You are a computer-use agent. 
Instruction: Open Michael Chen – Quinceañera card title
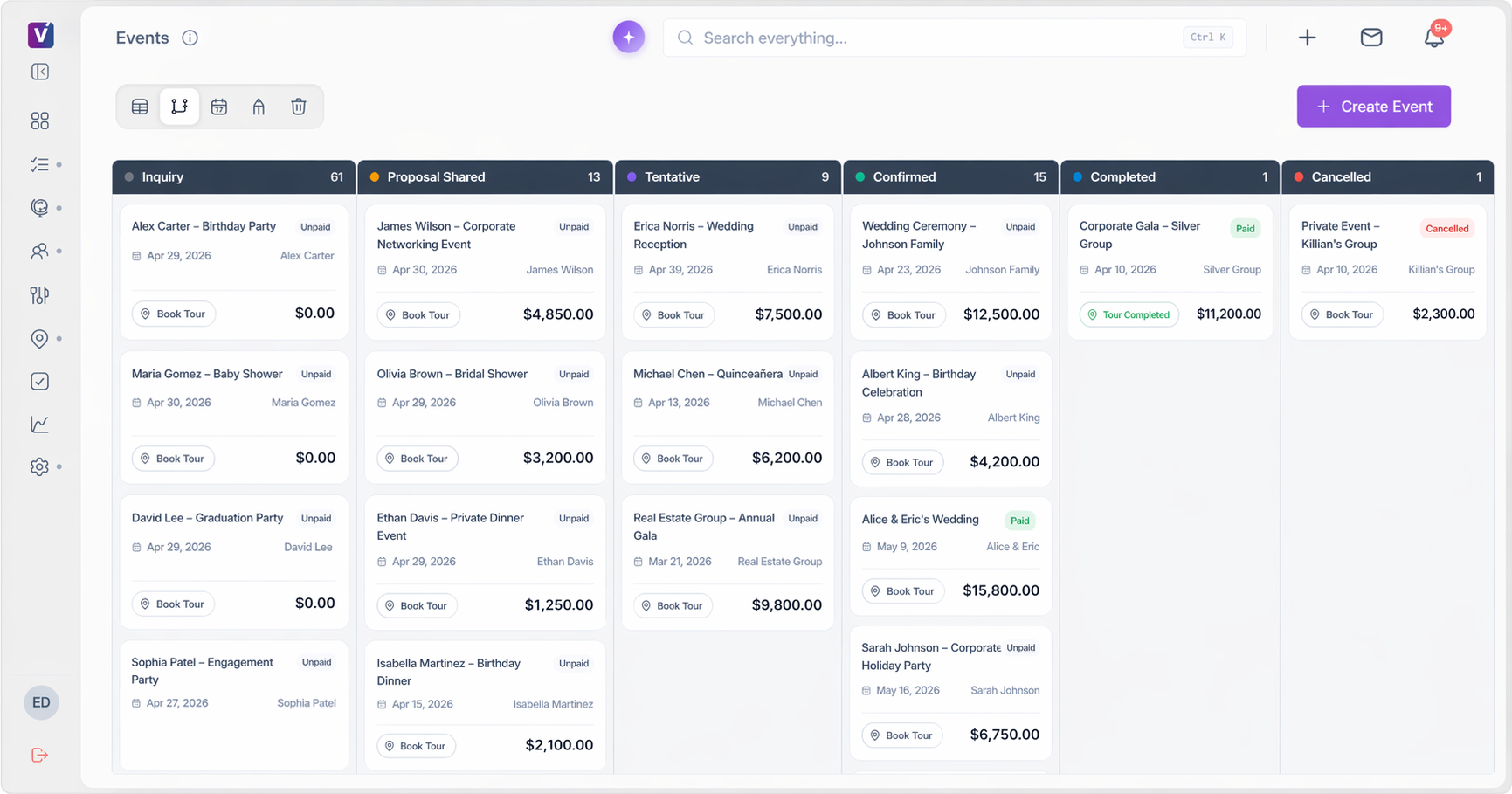708,374
